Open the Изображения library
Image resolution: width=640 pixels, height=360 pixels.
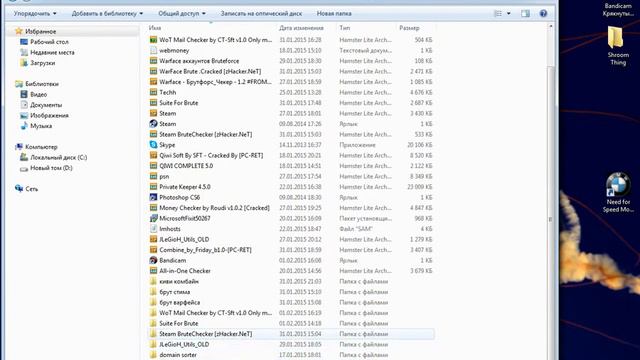[x=49, y=116]
